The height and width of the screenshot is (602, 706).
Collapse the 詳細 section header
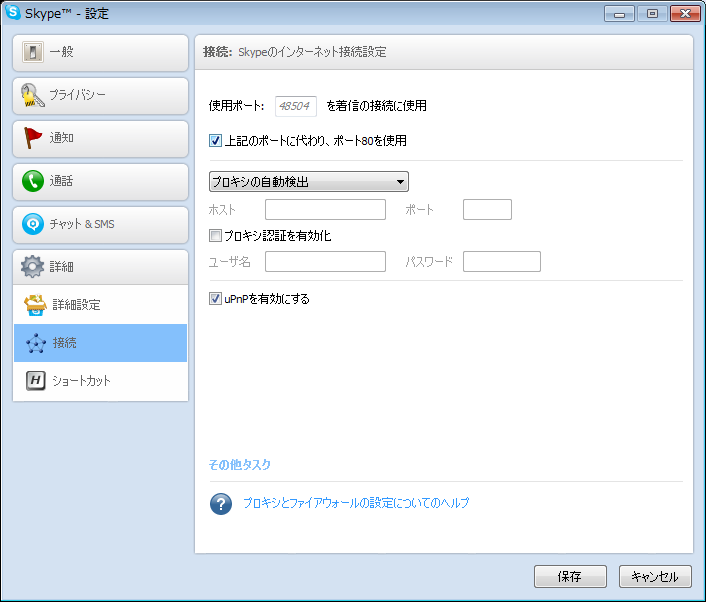(x=100, y=267)
